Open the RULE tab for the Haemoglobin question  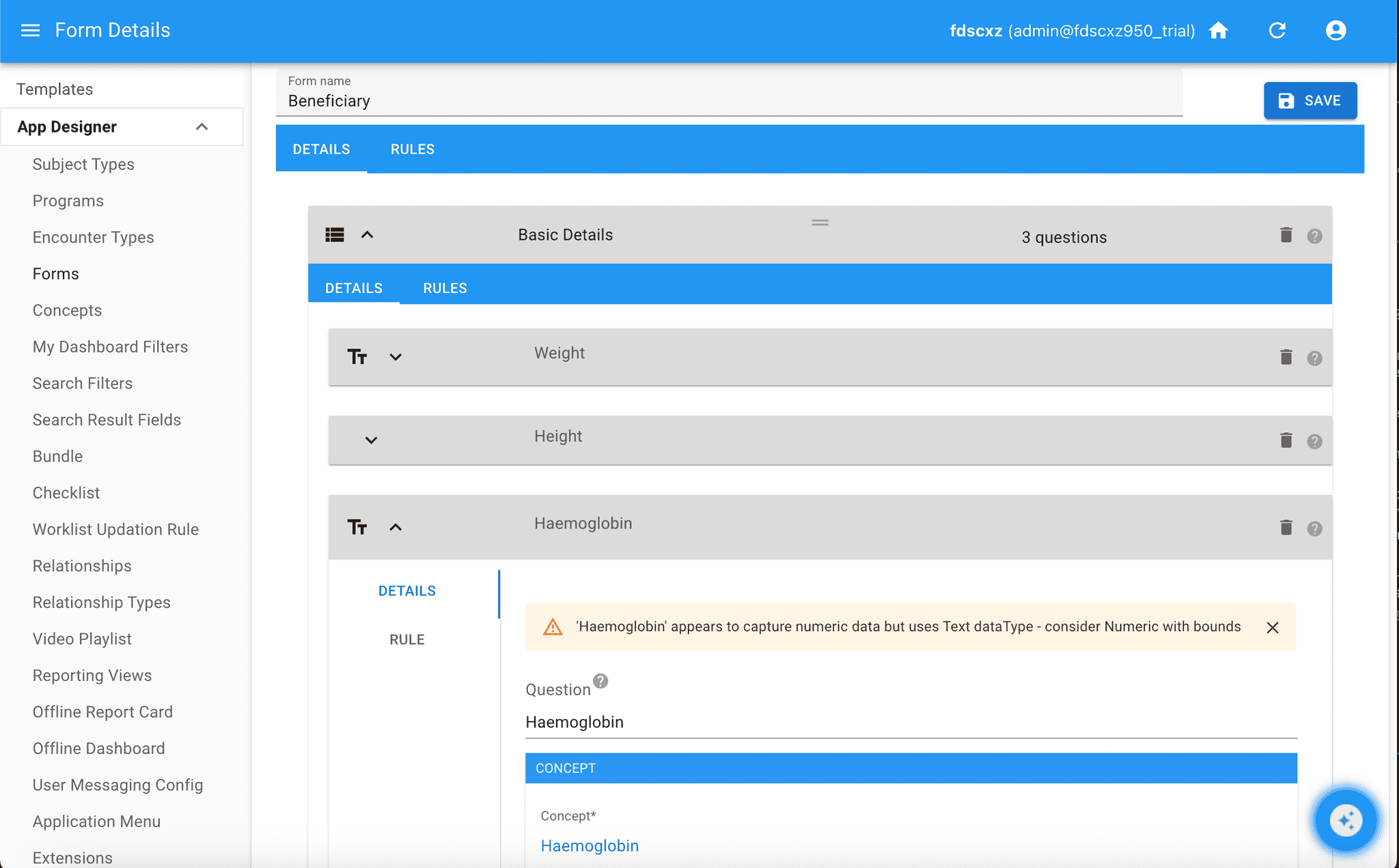[x=406, y=639]
